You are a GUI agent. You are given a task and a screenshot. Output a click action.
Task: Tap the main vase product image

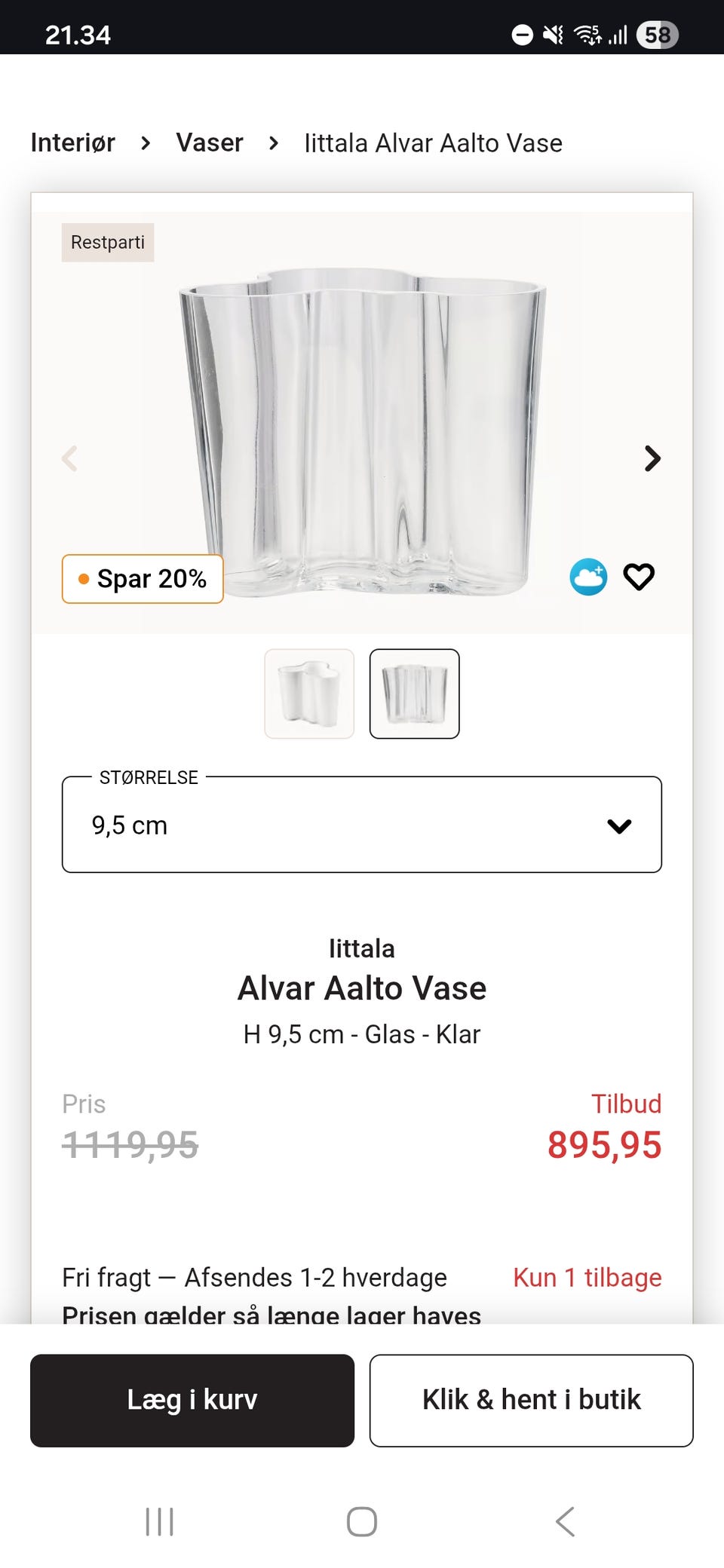pos(362,430)
